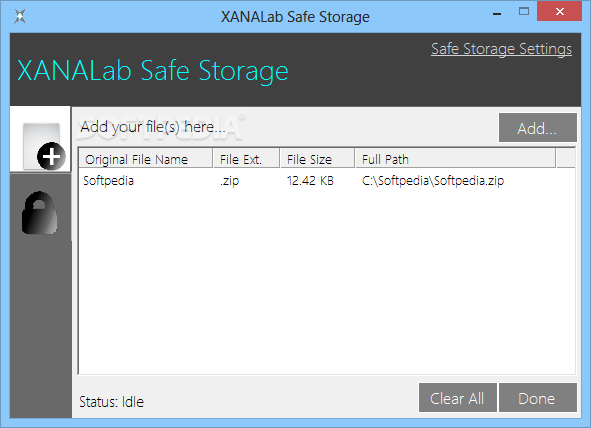Click the Done button

point(537,398)
